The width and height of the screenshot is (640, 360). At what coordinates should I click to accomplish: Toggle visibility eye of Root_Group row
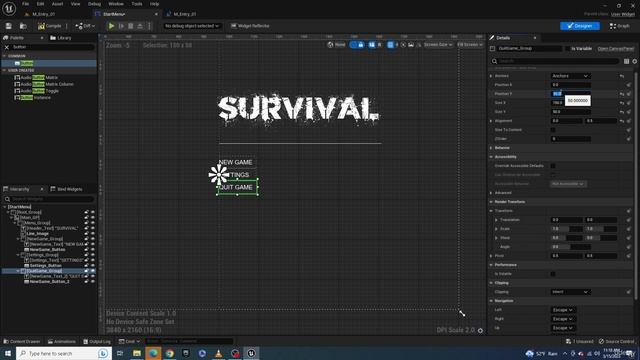(93, 212)
